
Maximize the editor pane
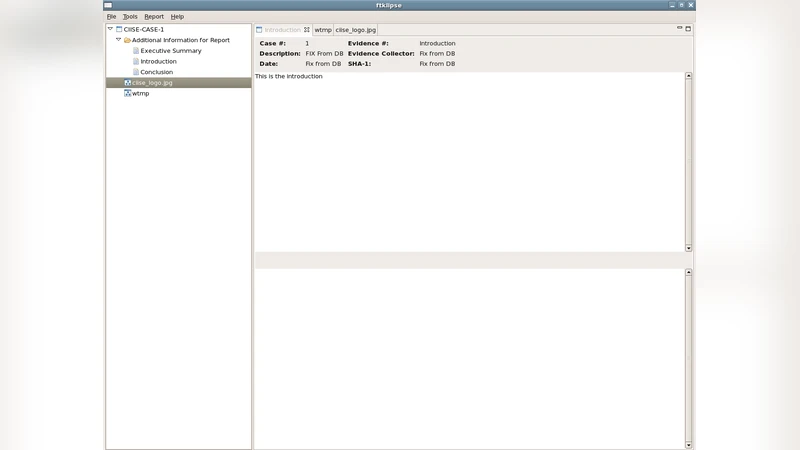pos(688,28)
